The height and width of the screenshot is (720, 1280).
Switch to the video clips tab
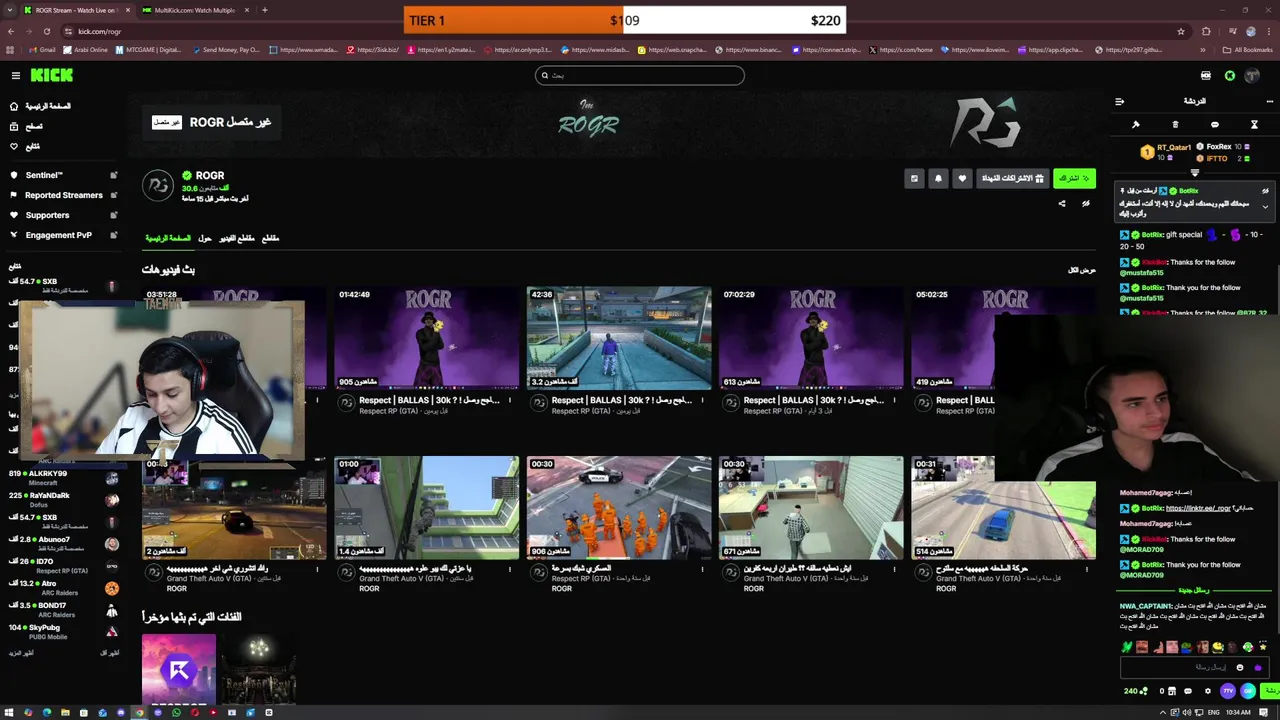click(237, 238)
